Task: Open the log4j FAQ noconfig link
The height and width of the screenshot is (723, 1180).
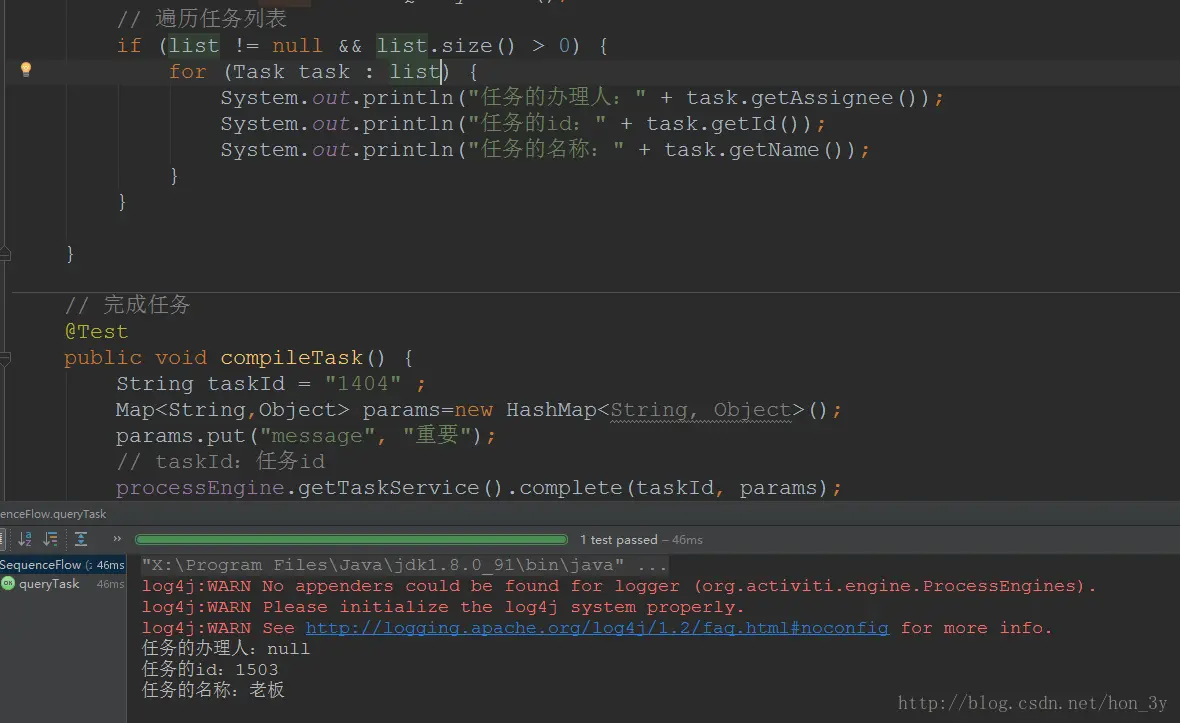Action: pyautogui.click(x=597, y=628)
